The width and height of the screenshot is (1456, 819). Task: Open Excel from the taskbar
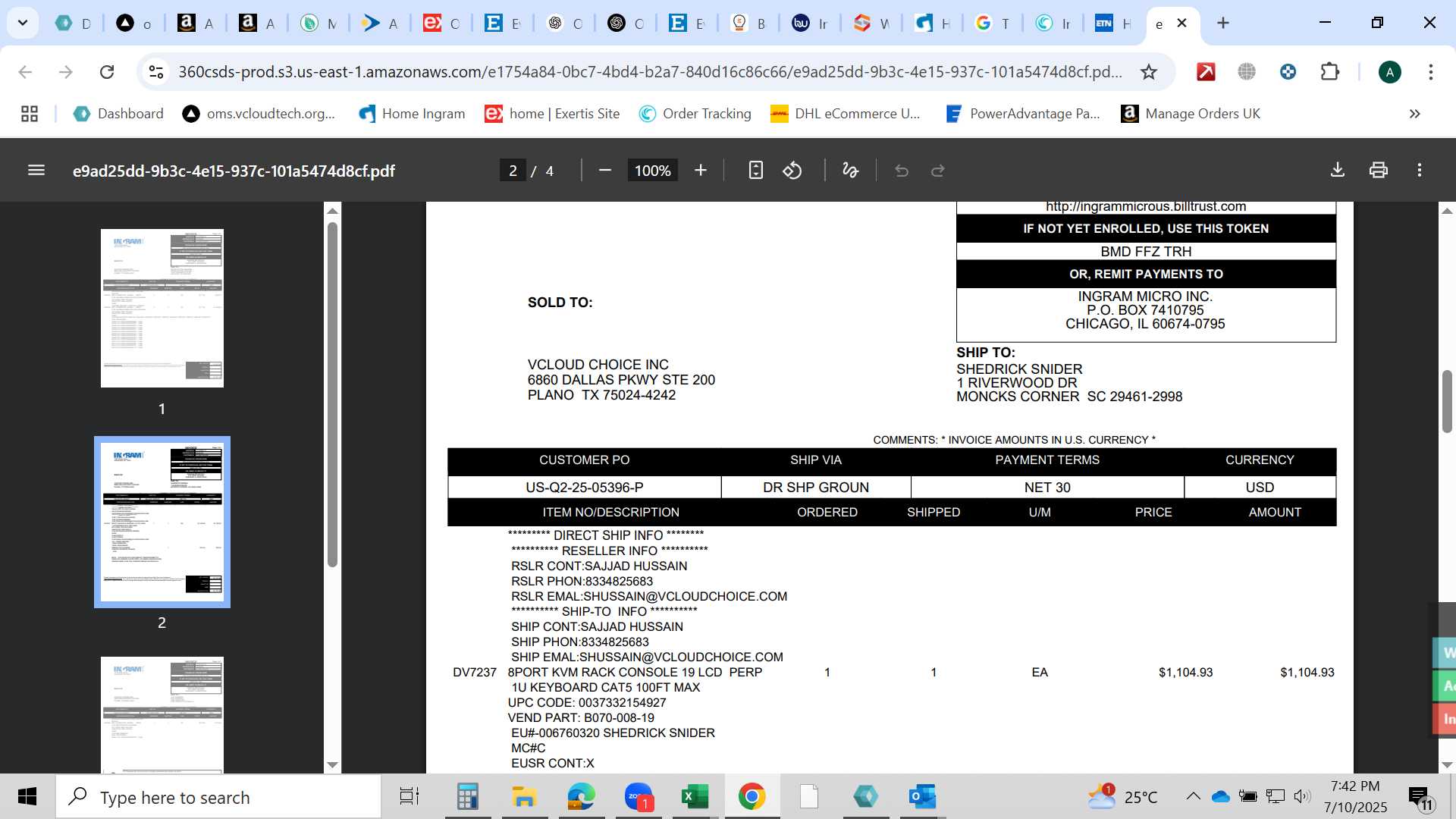[695, 796]
